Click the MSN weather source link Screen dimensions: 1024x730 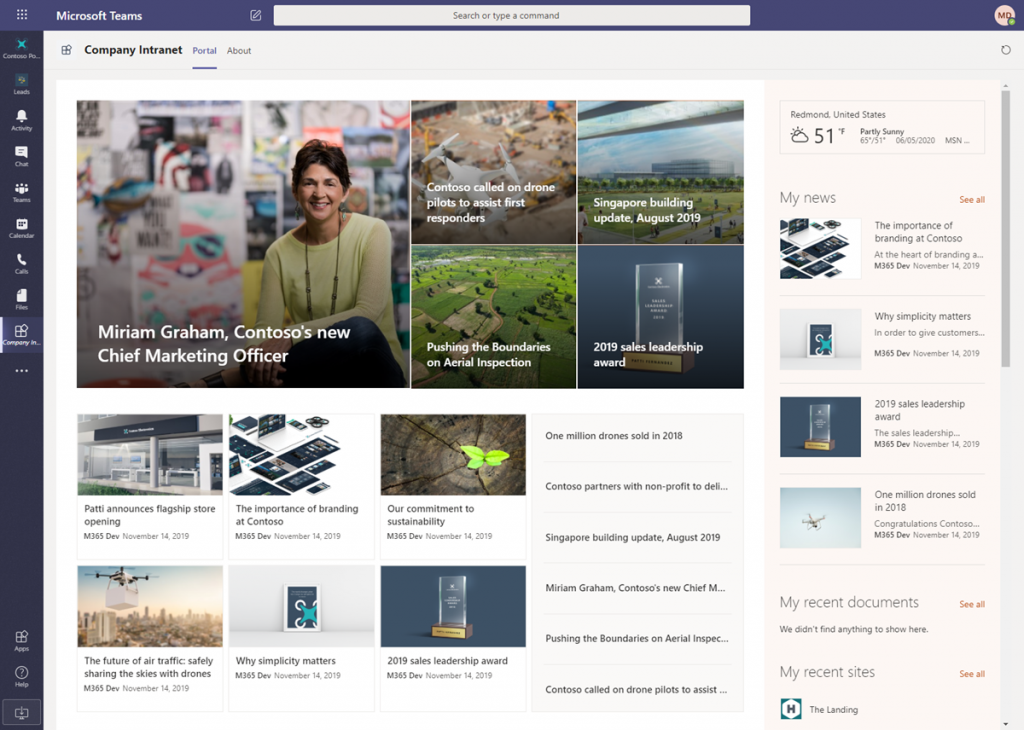(x=957, y=140)
